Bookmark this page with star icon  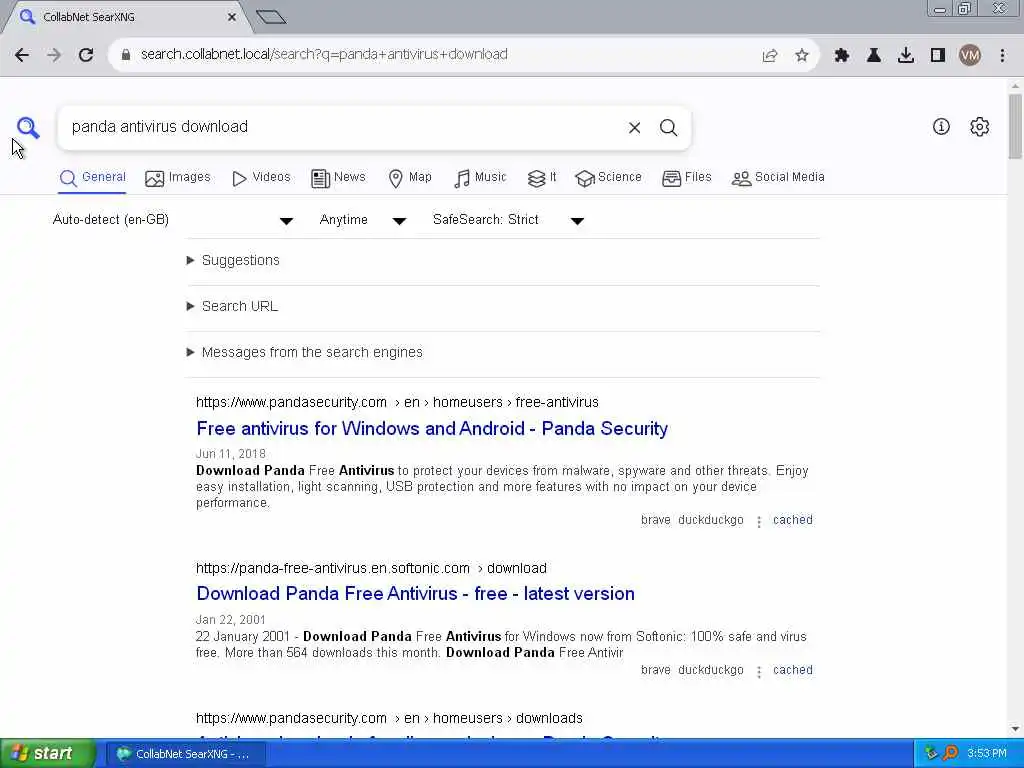[802, 56]
